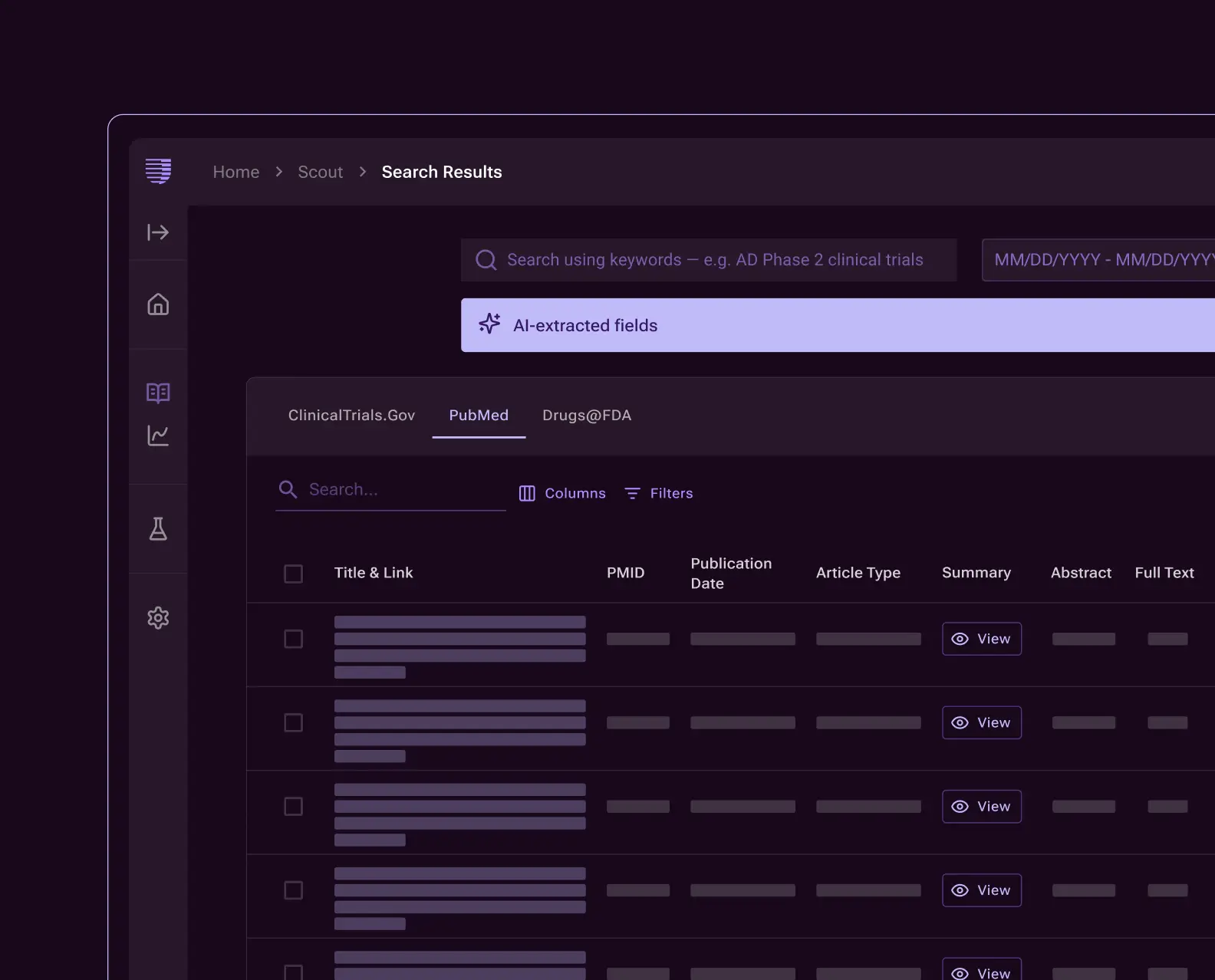Click the Title & Link column header

coord(374,573)
